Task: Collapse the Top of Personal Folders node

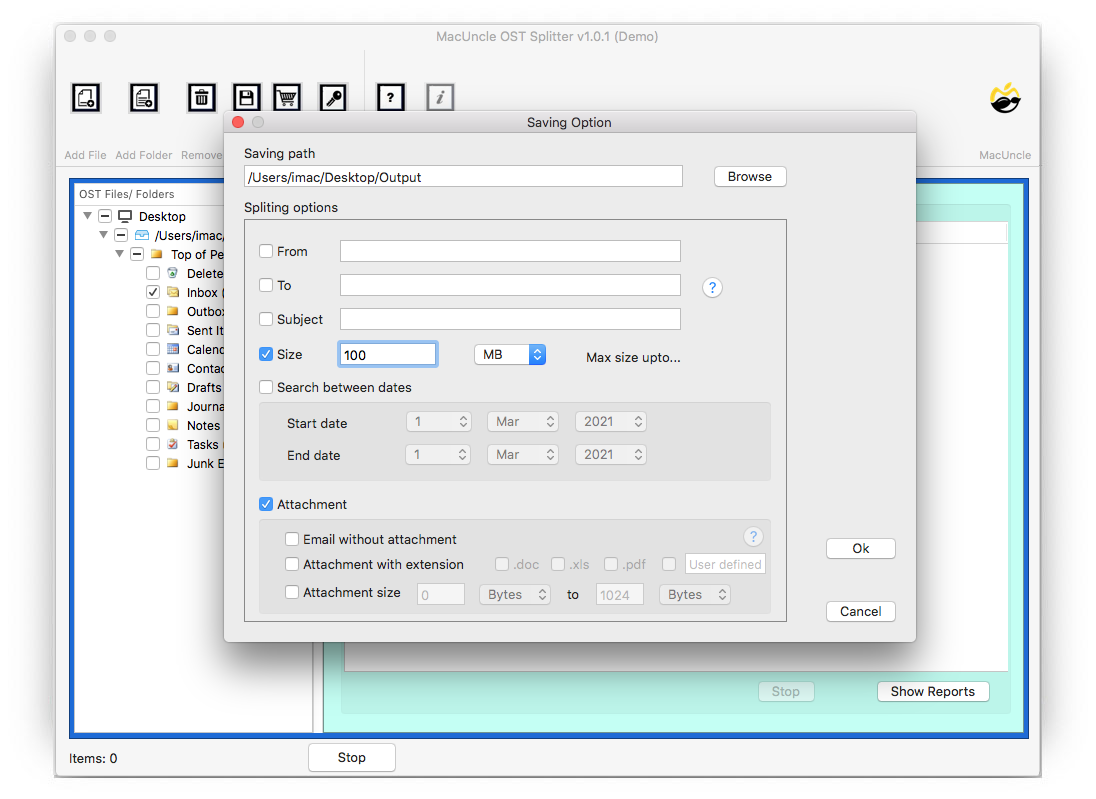Action: click(x=120, y=254)
